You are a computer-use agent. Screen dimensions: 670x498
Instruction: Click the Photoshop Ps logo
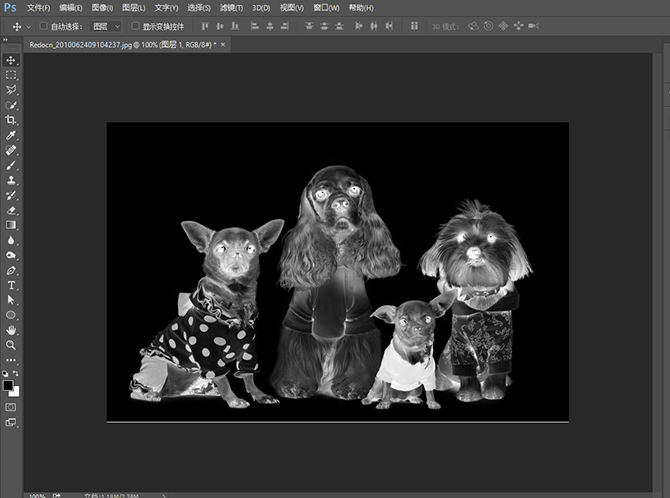(10, 7)
